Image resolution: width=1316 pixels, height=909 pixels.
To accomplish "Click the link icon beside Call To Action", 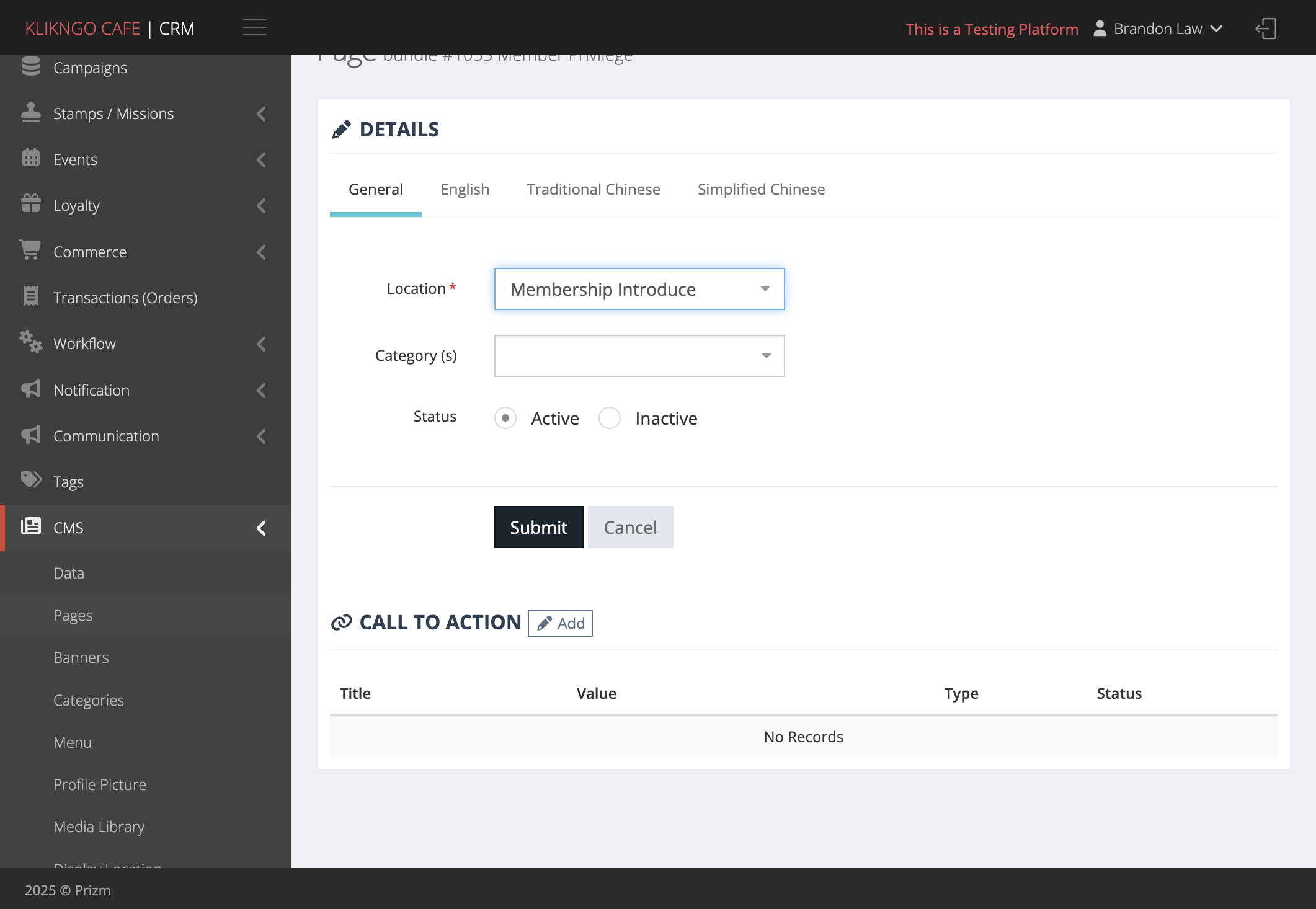I will [x=342, y=623].
